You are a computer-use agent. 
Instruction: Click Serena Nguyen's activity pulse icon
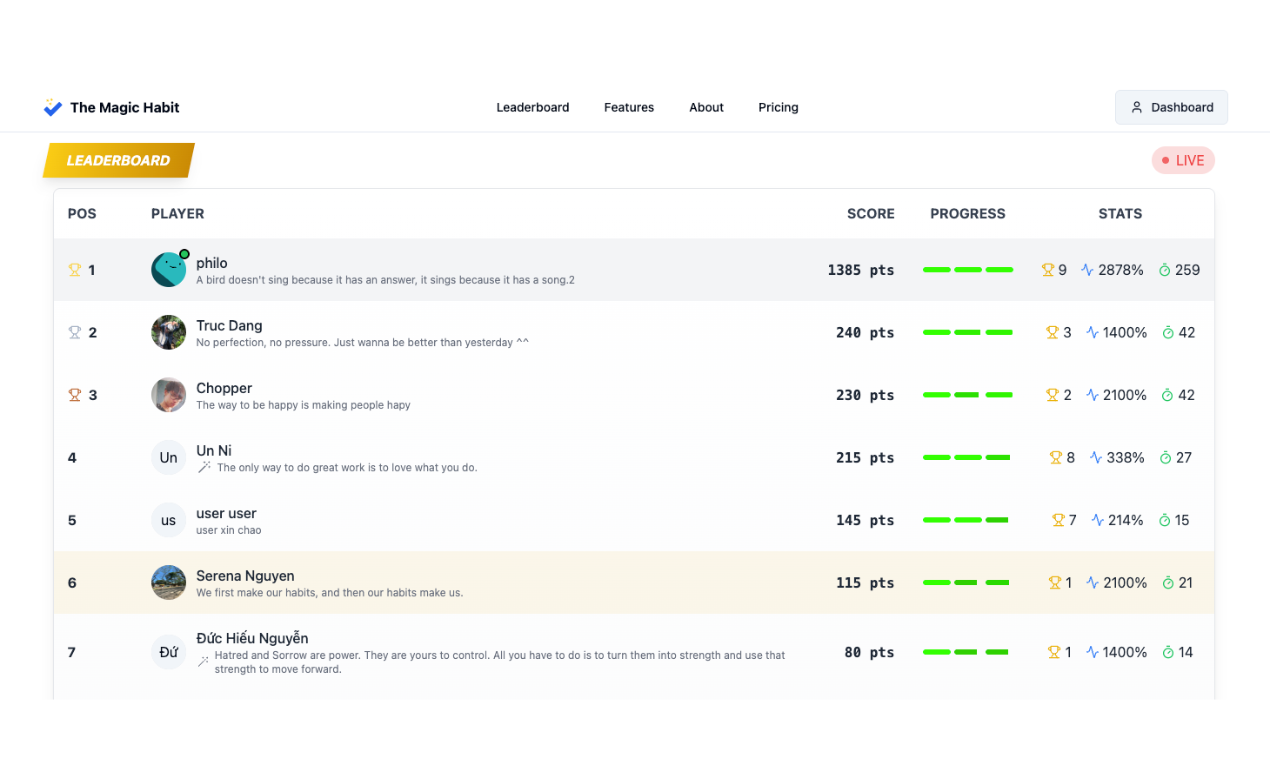[x=1092, y=583]
